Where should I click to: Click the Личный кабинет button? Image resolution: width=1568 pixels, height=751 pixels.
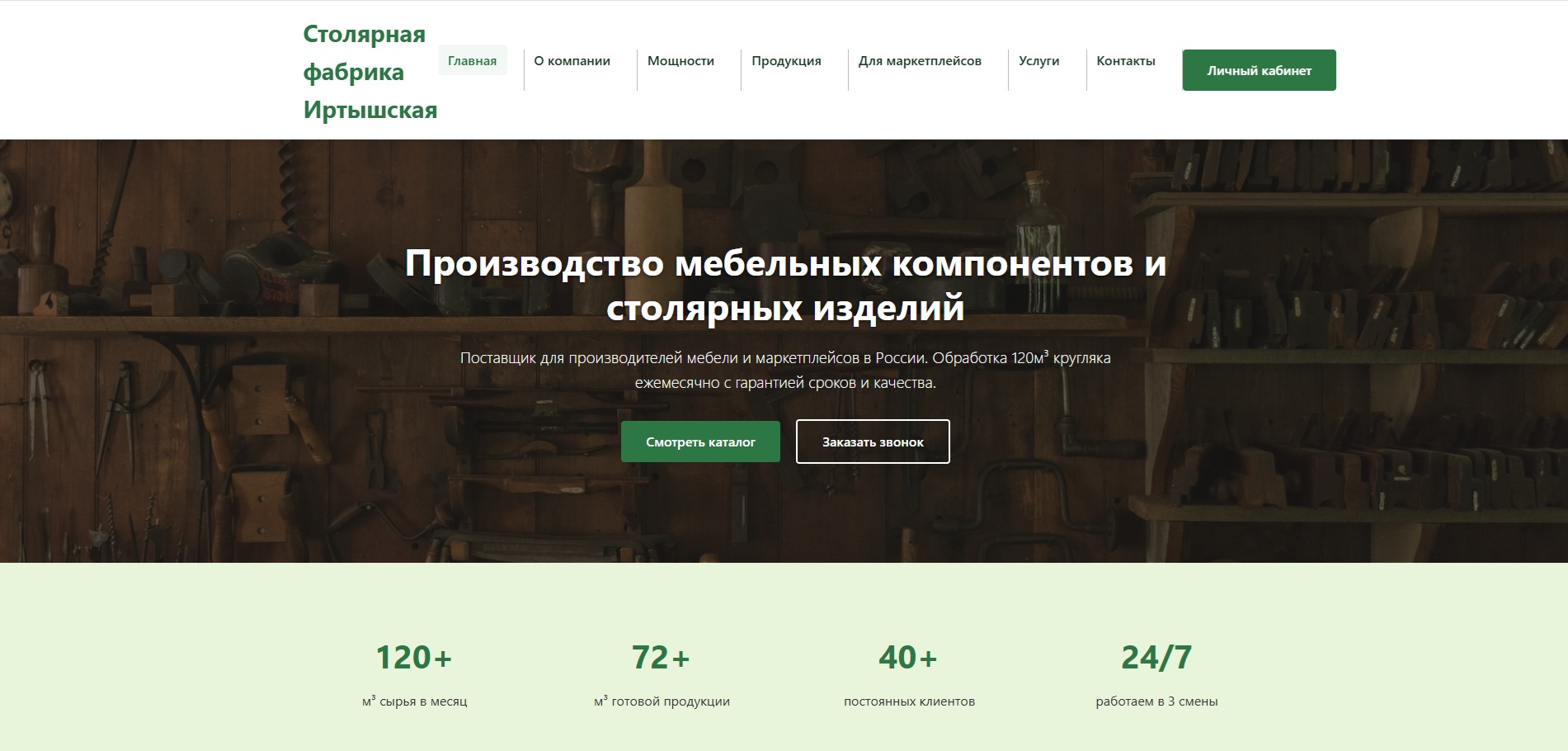tap(1260, 70)
